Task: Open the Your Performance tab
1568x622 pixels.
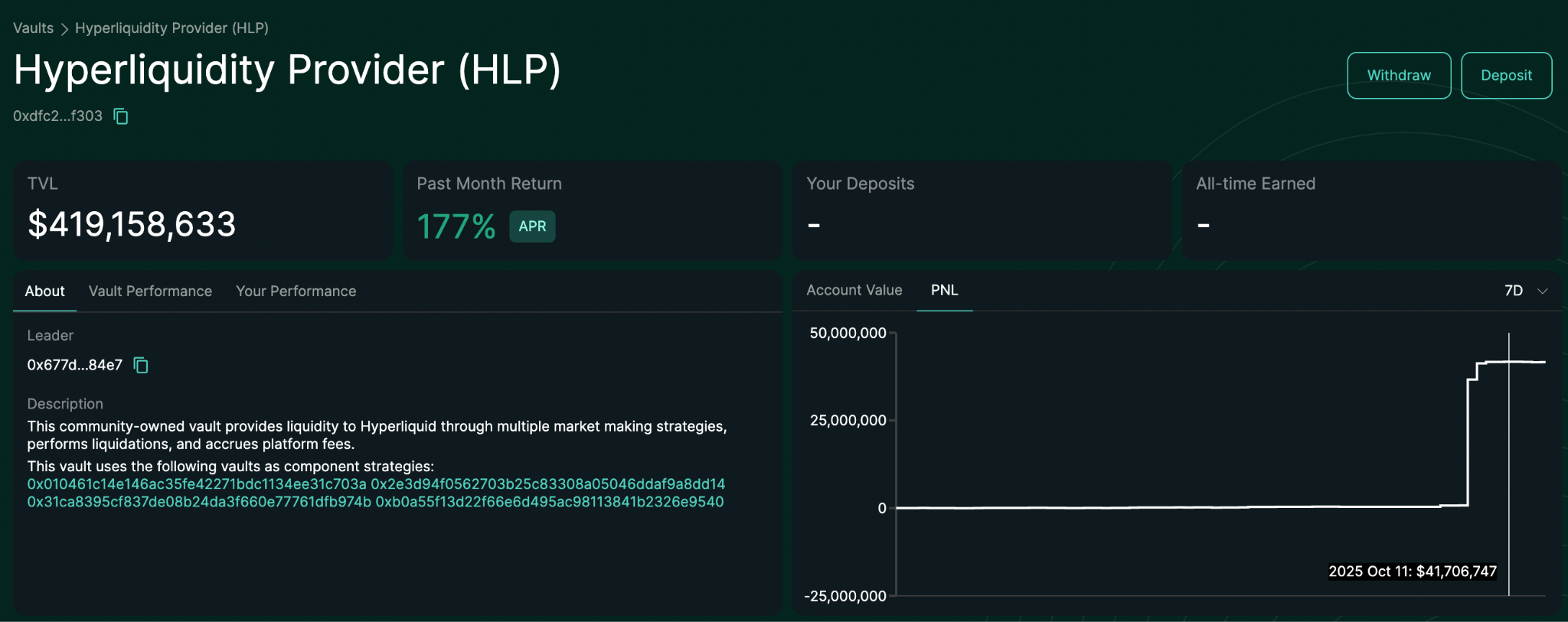Action: (296, 291)
